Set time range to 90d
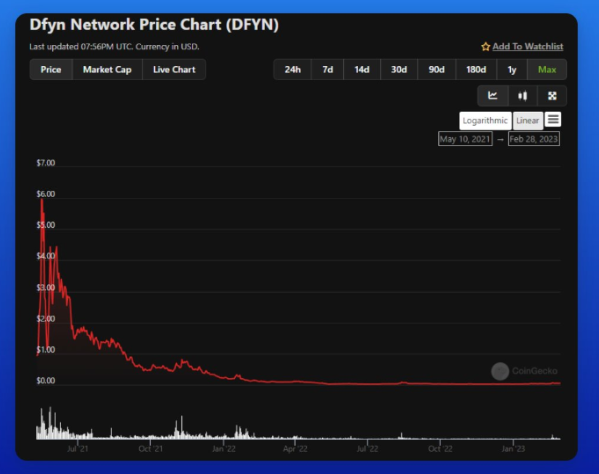Viewport: 599px width, 474px height. (436, 70)
